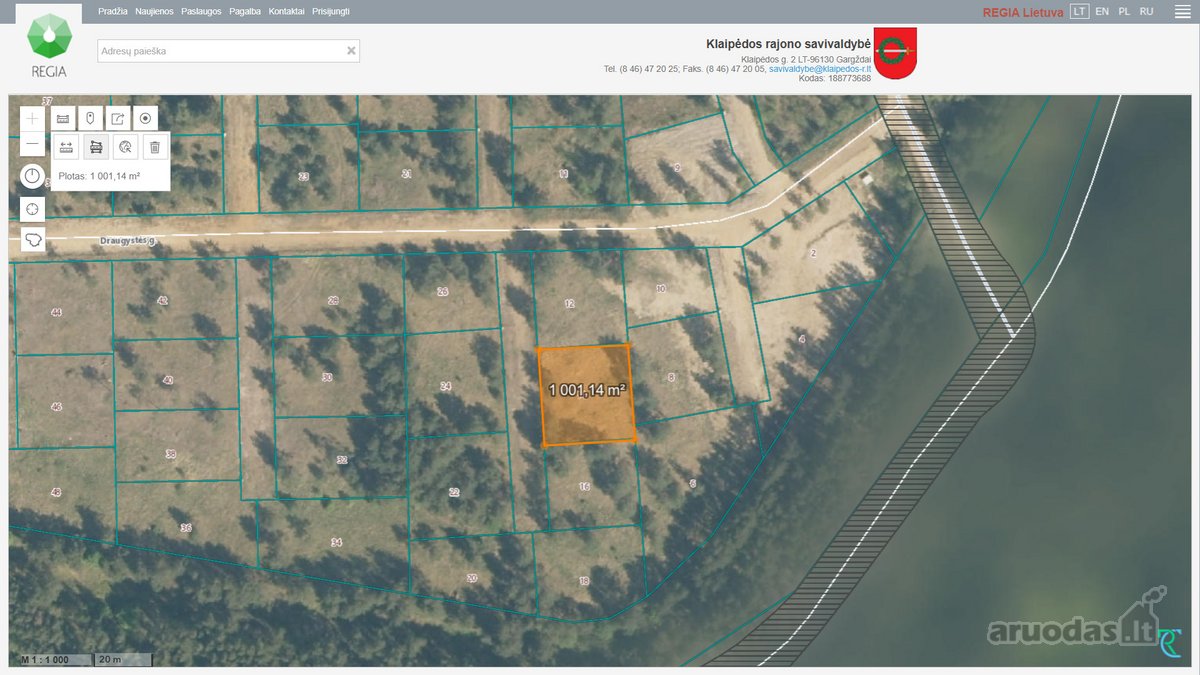Viewport: 1200px width, 675px height.
Task: Click the REGIA Lietuva link
Action: click(x=1023, y=12)
